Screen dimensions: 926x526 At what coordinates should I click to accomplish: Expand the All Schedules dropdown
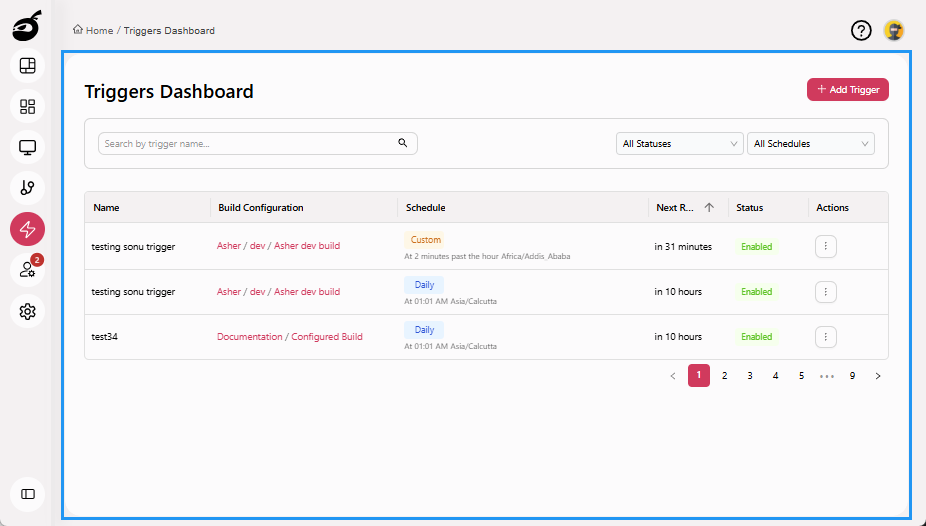pos(810,144)
